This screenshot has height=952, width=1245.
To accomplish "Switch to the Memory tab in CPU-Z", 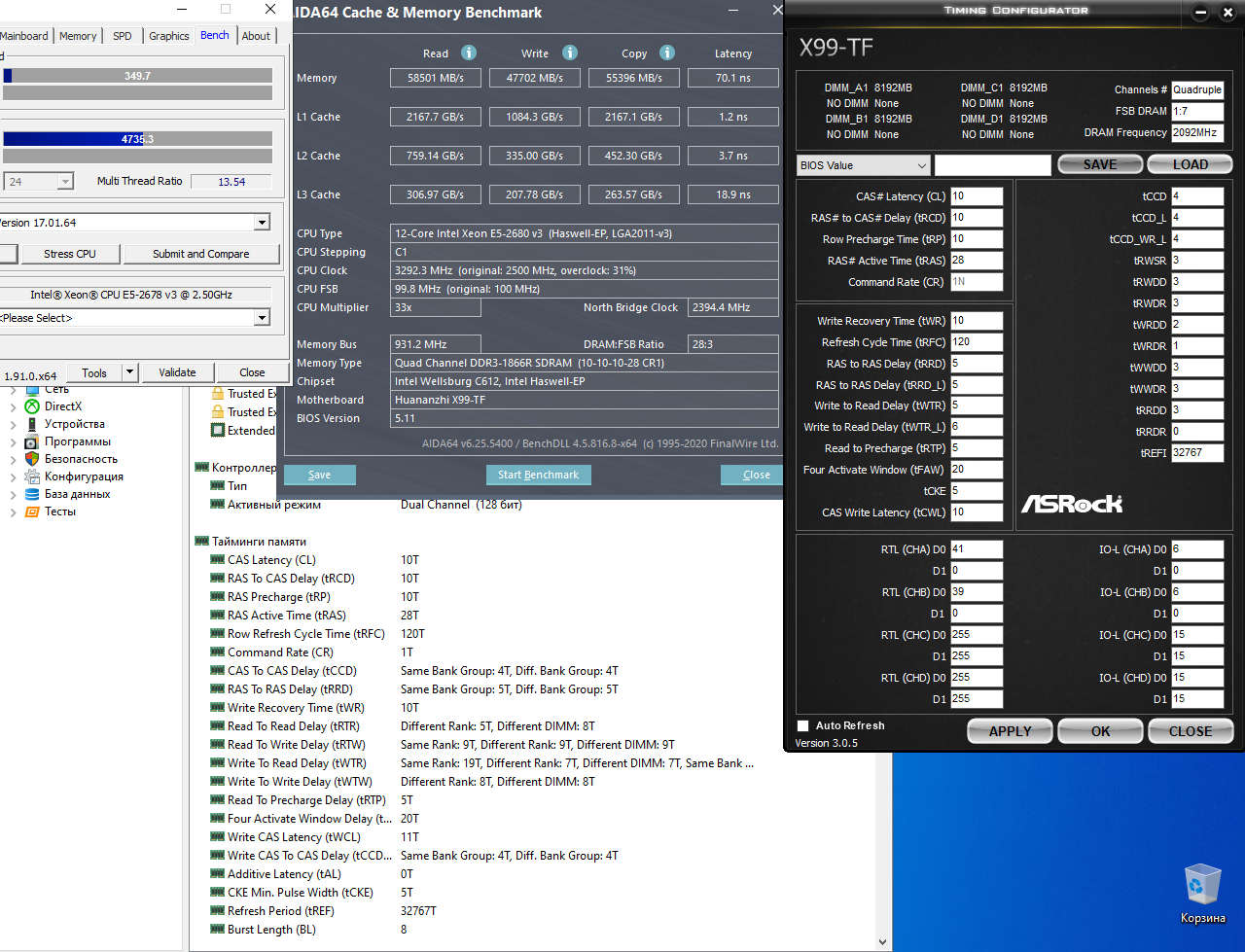I will click(78, 36).
